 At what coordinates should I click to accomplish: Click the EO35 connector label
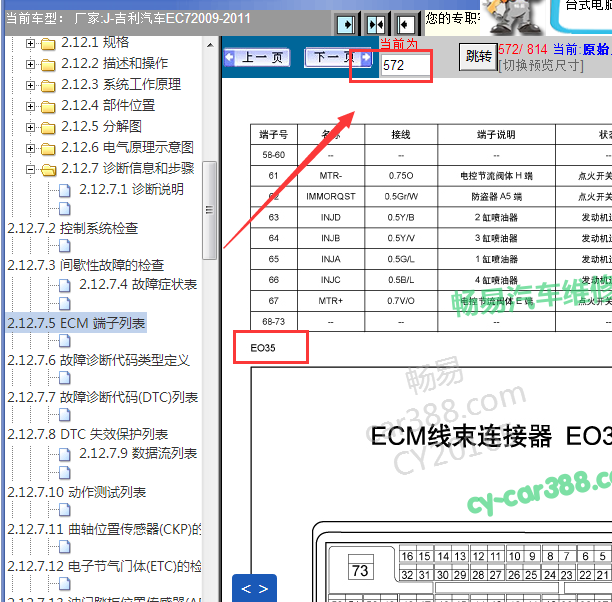263,348
